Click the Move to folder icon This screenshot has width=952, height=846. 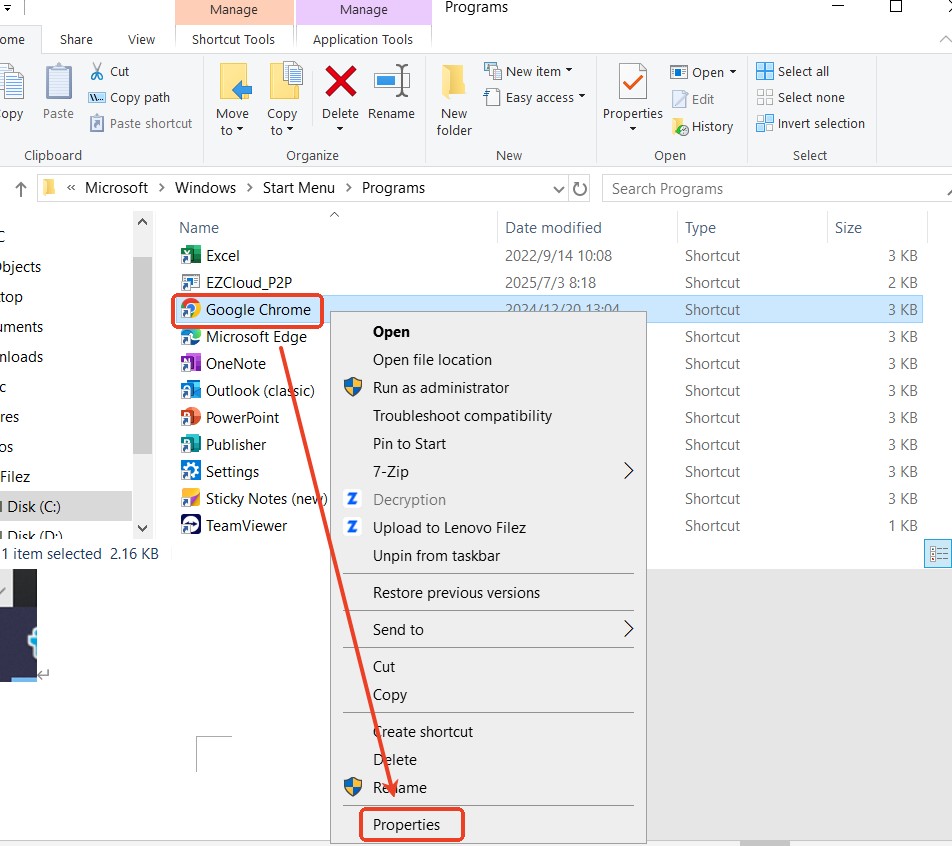click(234, 82)
